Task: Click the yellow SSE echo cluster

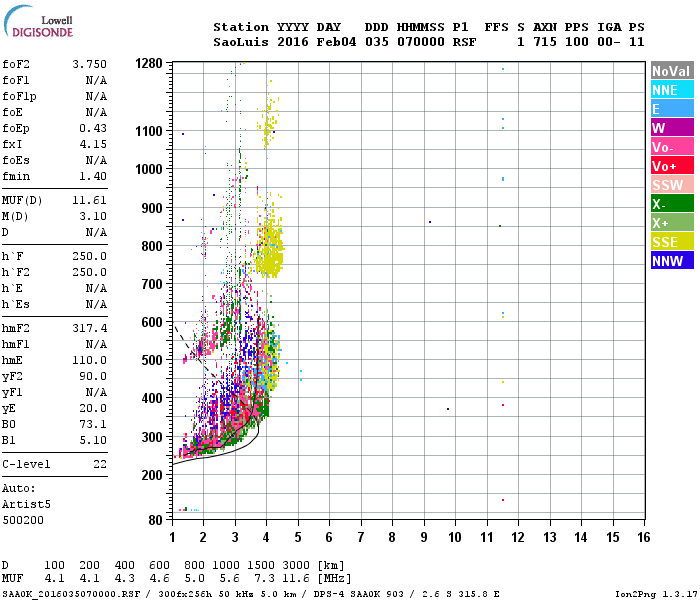Action: (269, 252)
